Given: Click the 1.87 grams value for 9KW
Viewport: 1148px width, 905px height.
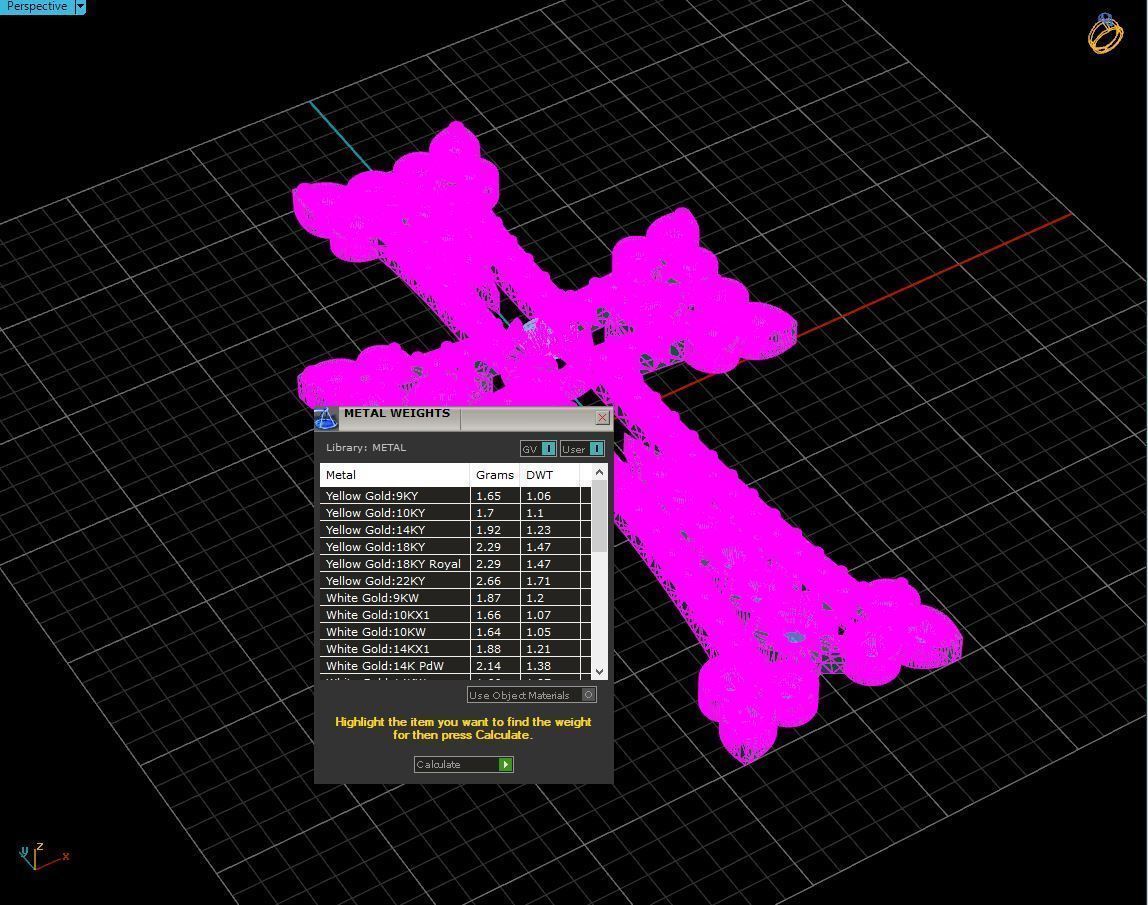Looking at the screenshot, I should point(488,597).
